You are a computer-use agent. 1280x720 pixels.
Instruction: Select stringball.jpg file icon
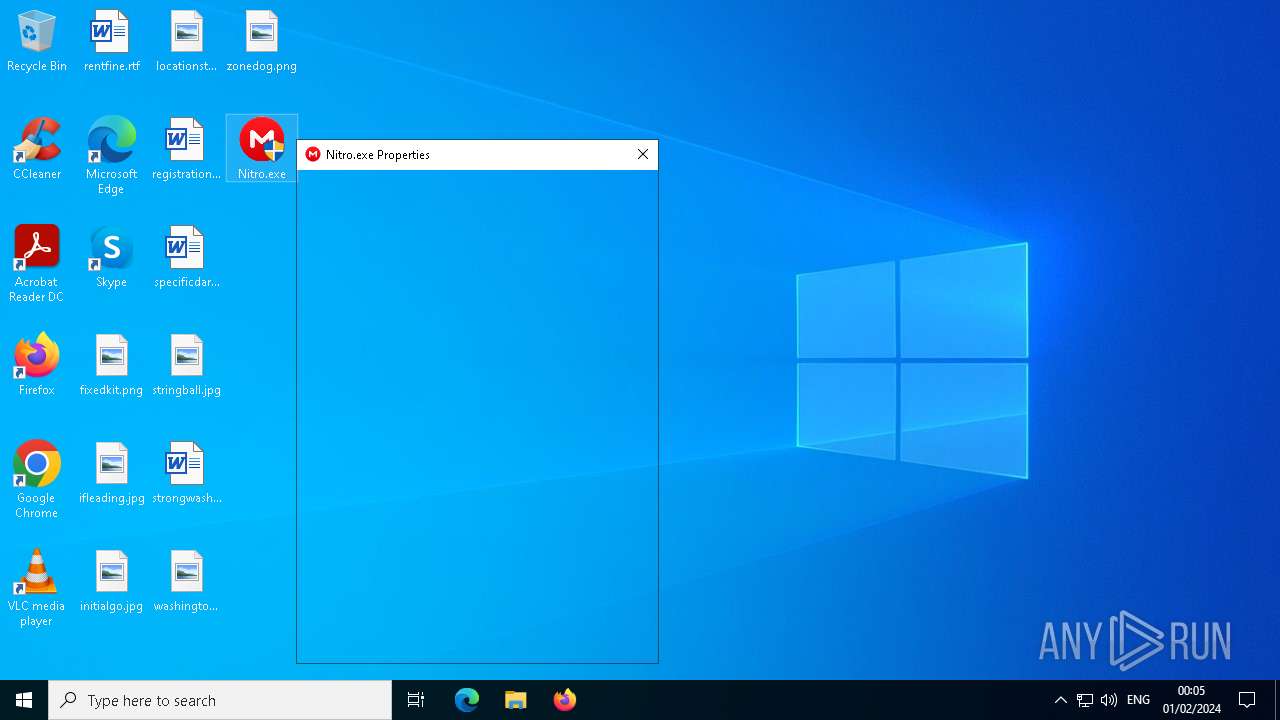tap(187, 365)
